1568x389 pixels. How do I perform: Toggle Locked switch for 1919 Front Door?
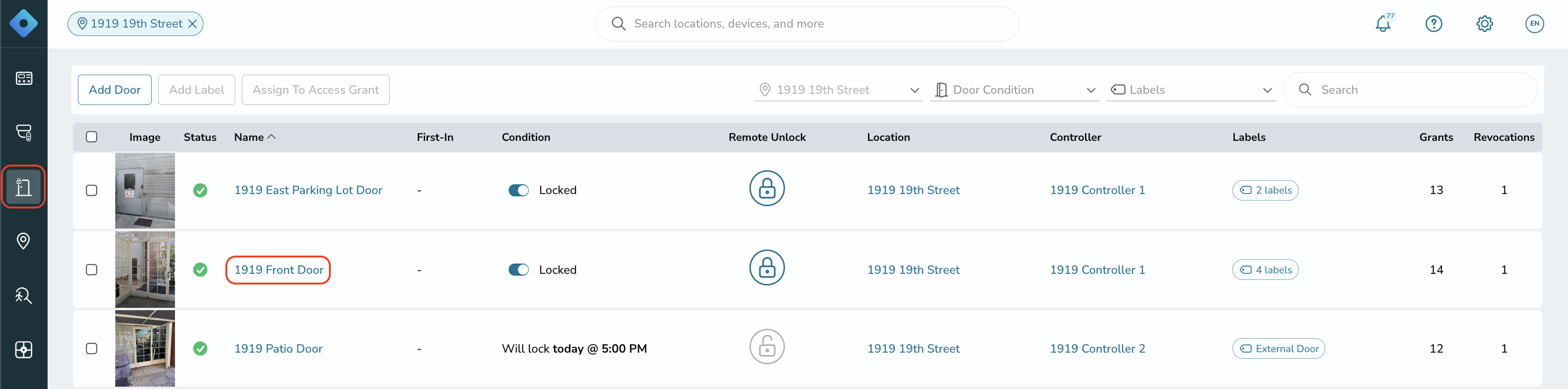click(x=518, y=270)
